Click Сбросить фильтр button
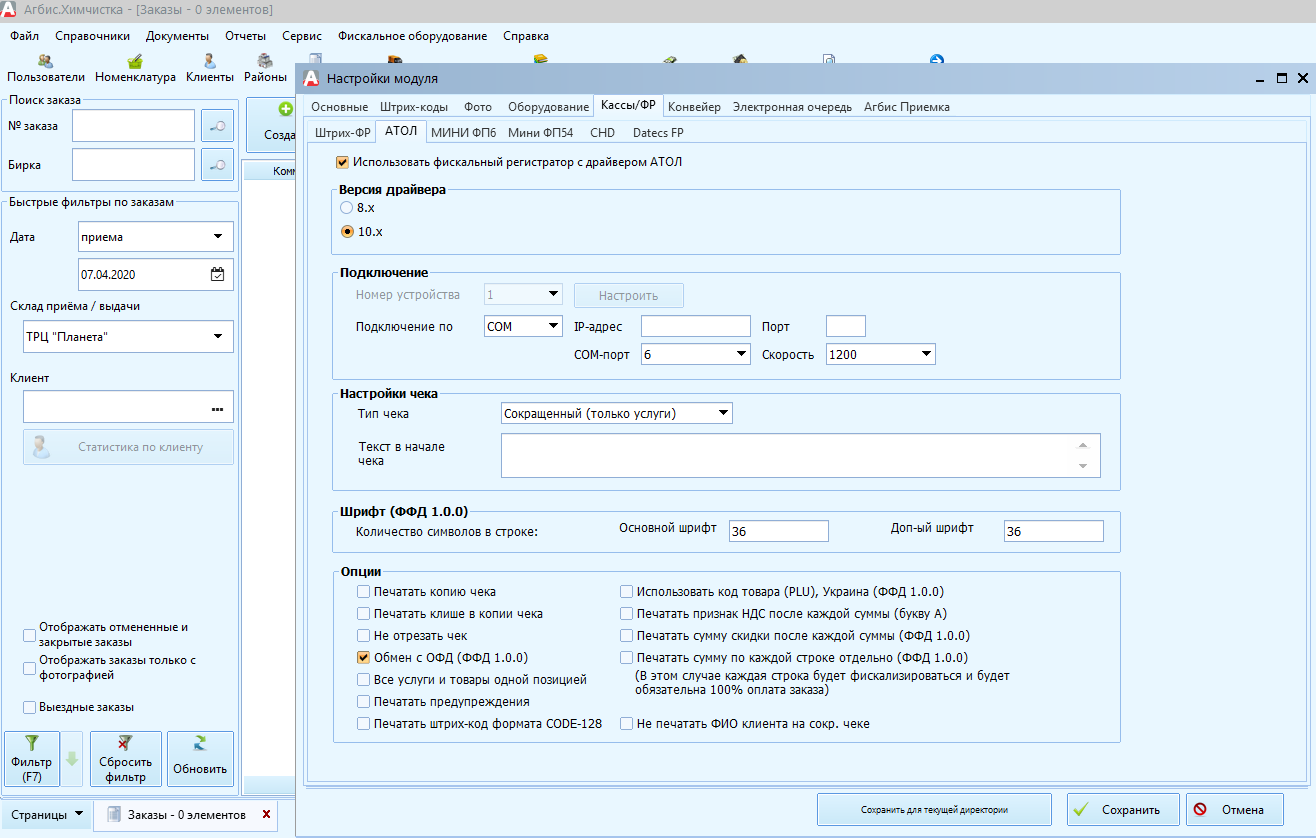Image resolution: width=1316 pixels, height=838 pixels. click(x=125, y=760)
